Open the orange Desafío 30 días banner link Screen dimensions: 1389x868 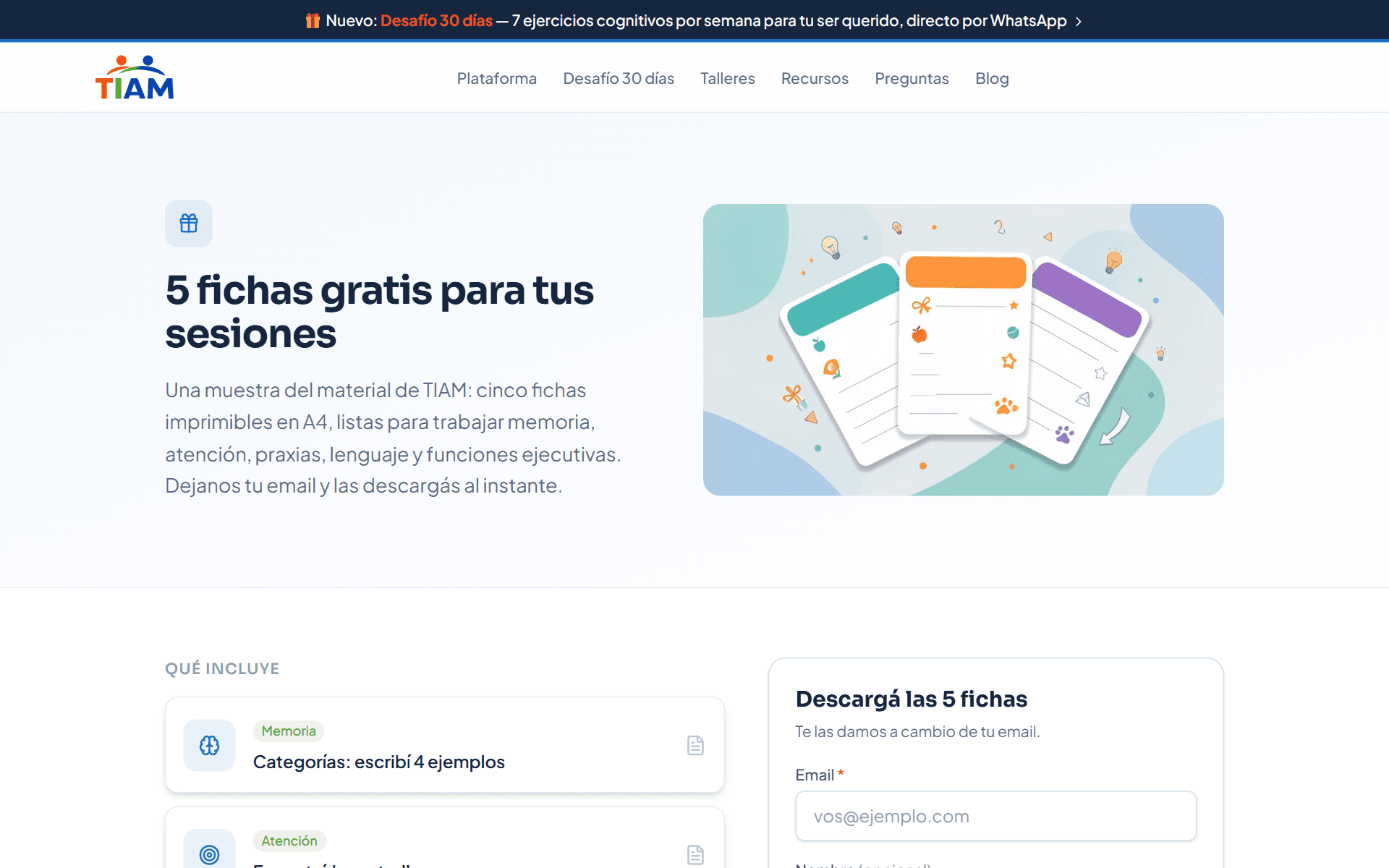pyautogui.click(x=436, y=21)
